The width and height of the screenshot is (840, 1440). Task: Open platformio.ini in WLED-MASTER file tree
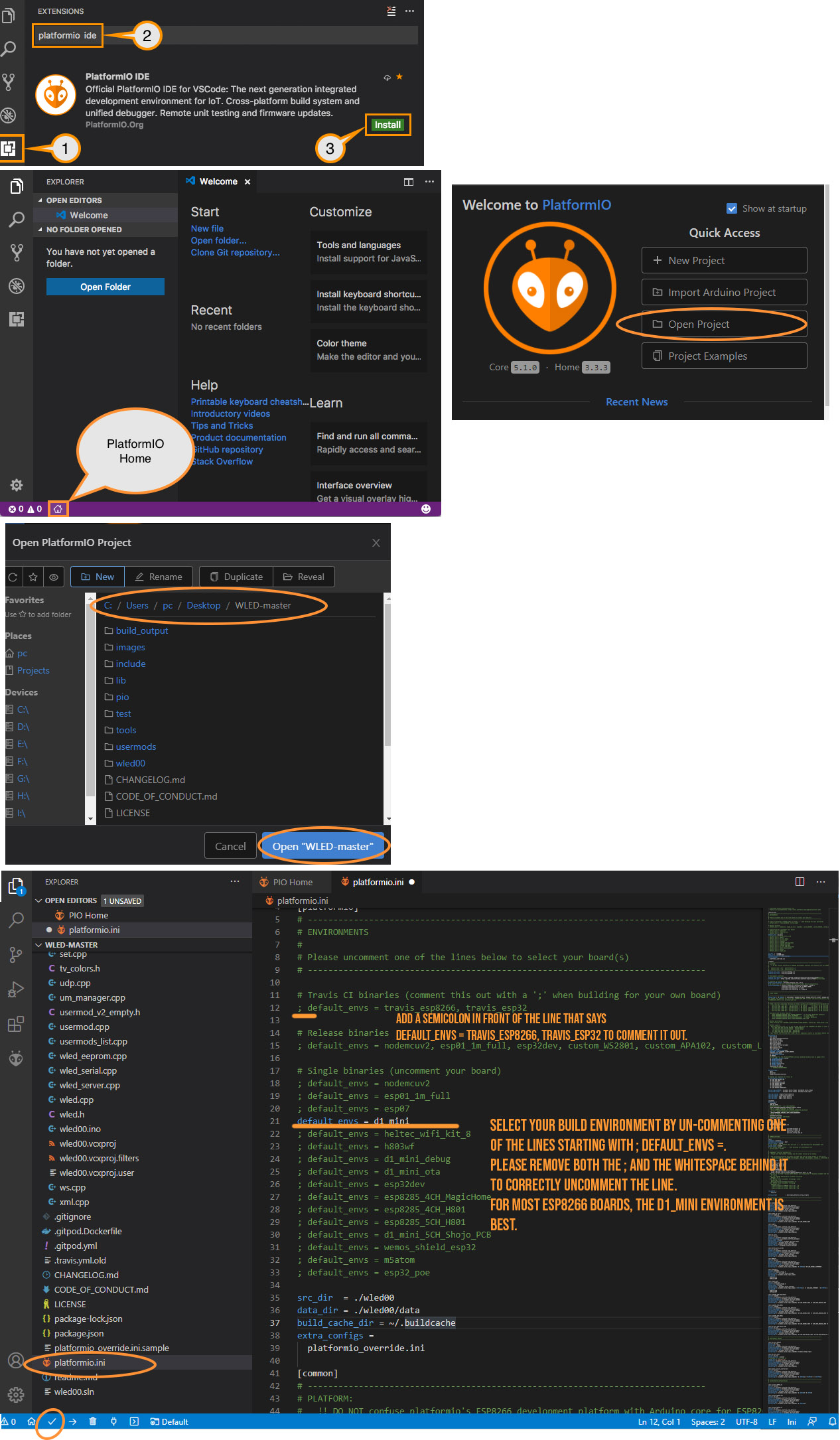coord(80,1362)
